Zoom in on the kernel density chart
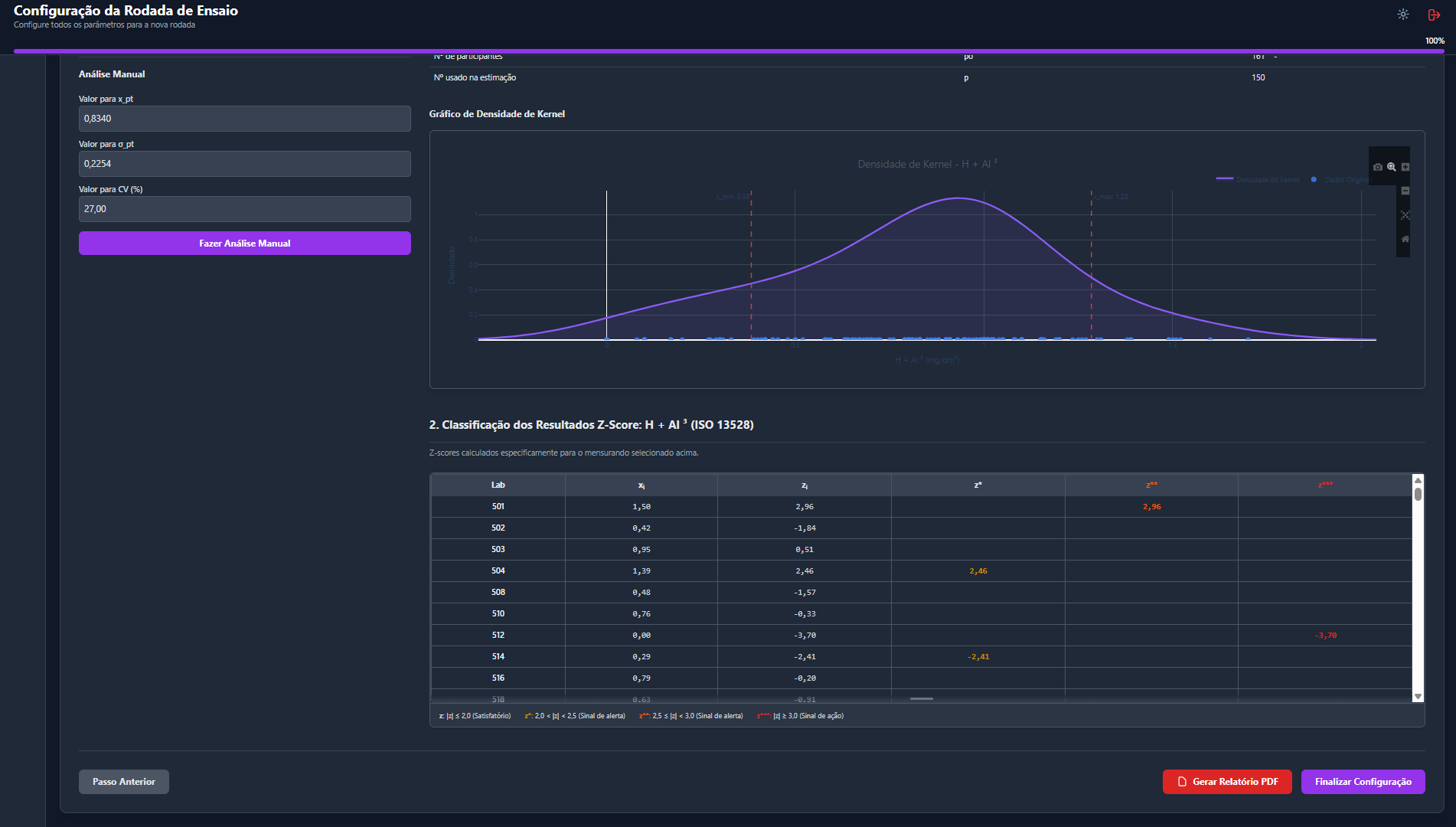Screen dimensions: 1456x827 pyautogui.click(x=1405, y=167)
